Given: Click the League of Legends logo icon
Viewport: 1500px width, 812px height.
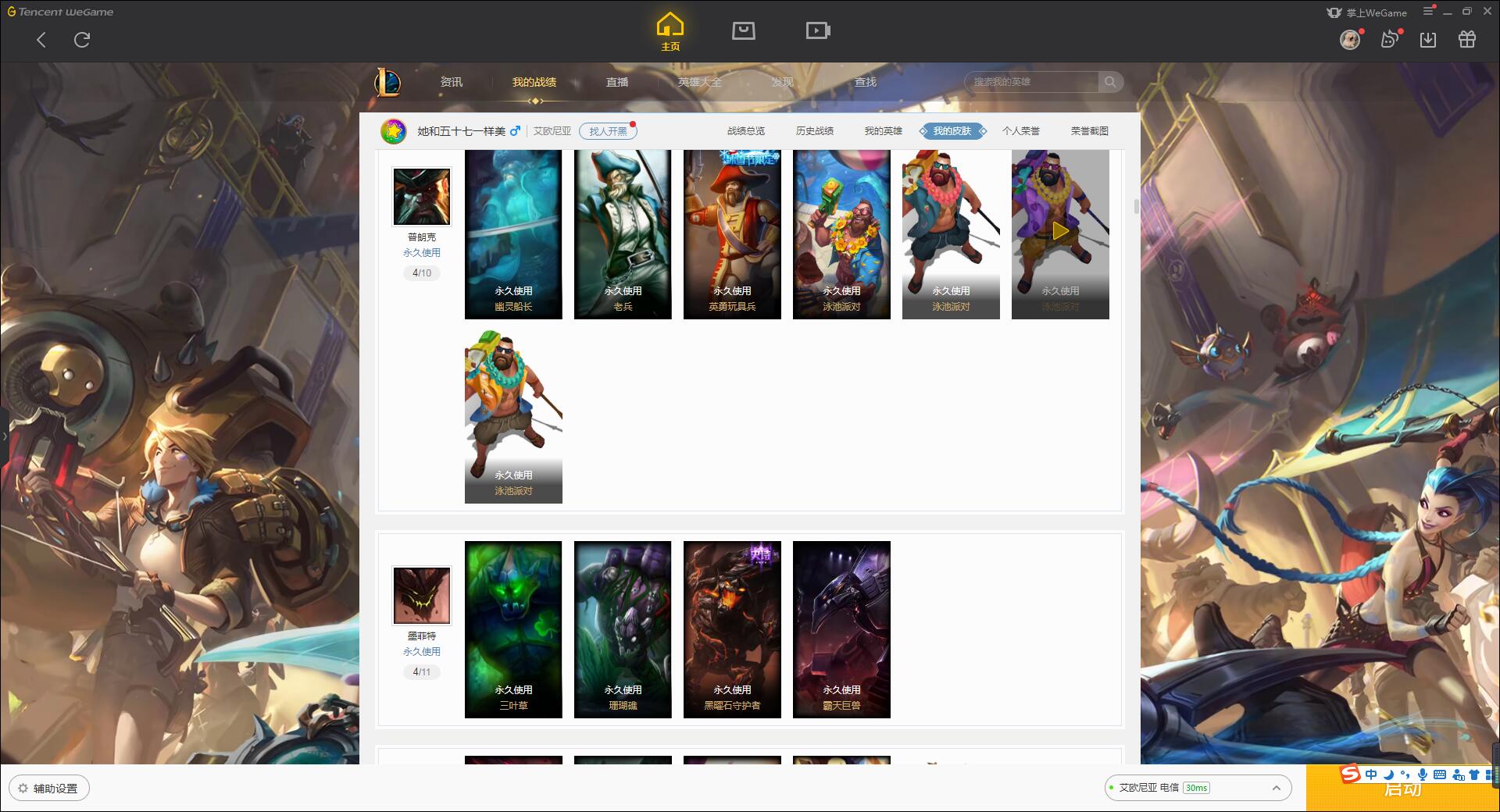Looking at the screenshot, I should point(387,82).
